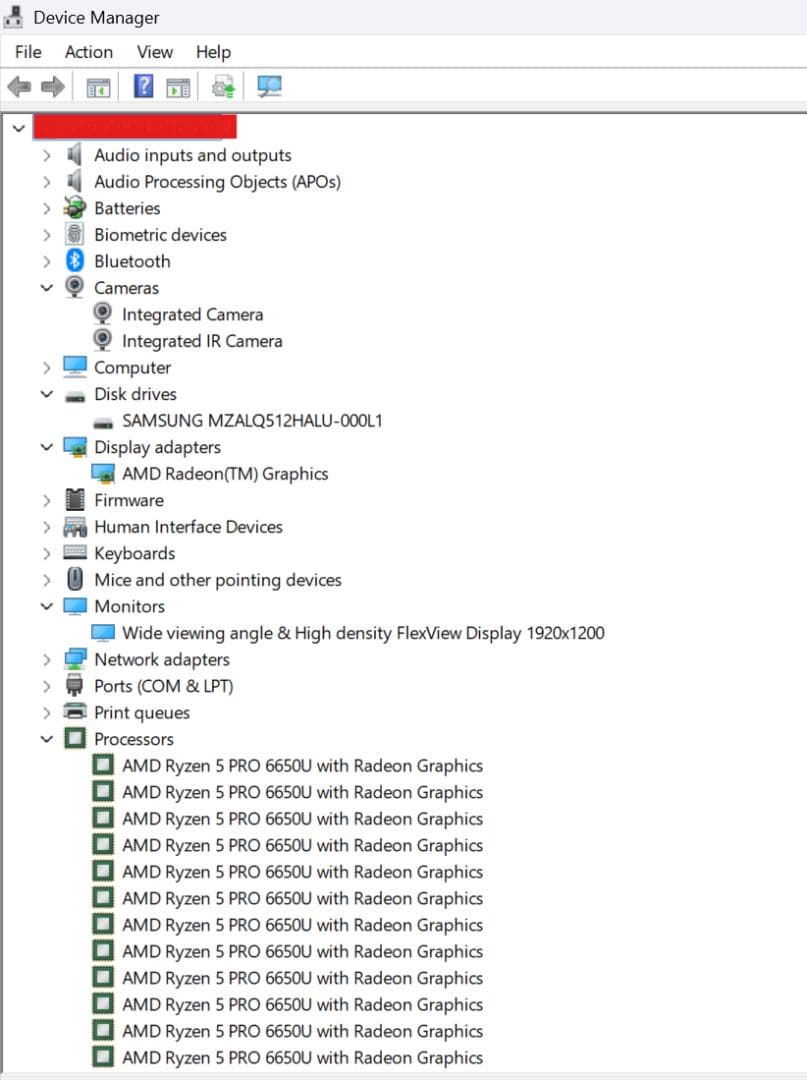Click the Bluetooth logo icon
This screenshot has height=1080, width=807.
coord(74,260)
